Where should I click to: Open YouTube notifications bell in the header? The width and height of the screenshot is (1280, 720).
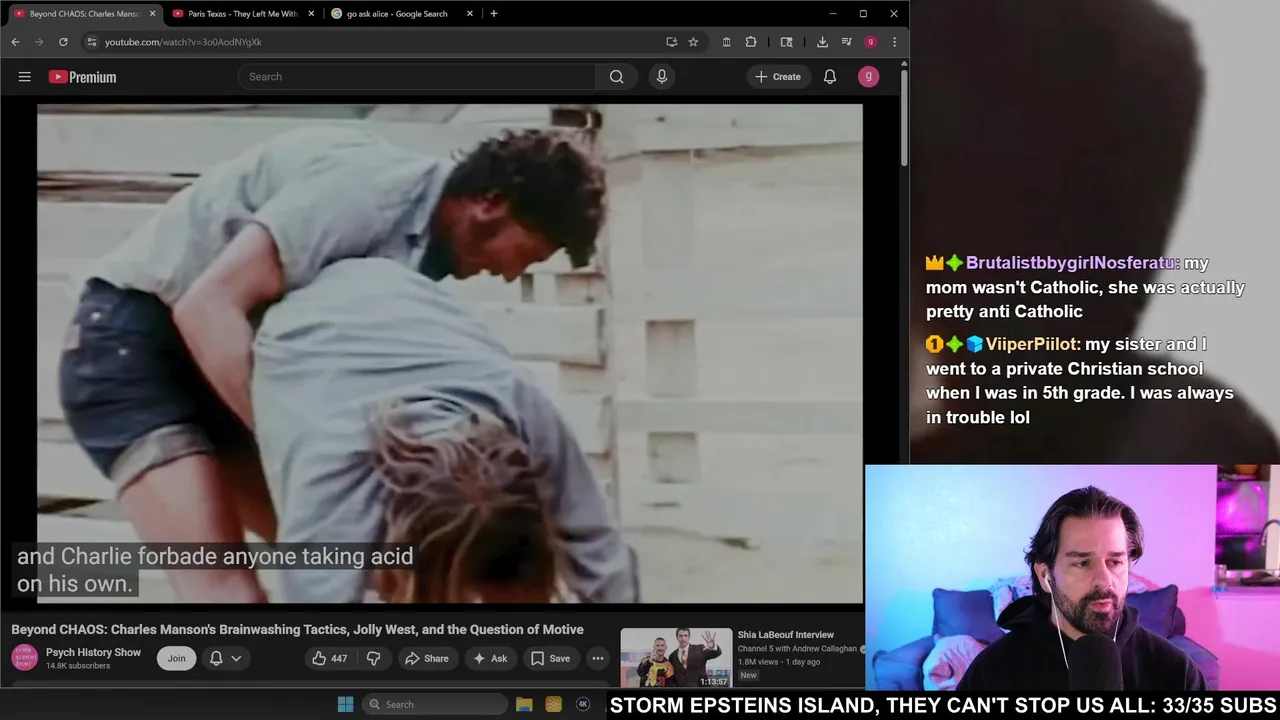pos(829,77)
